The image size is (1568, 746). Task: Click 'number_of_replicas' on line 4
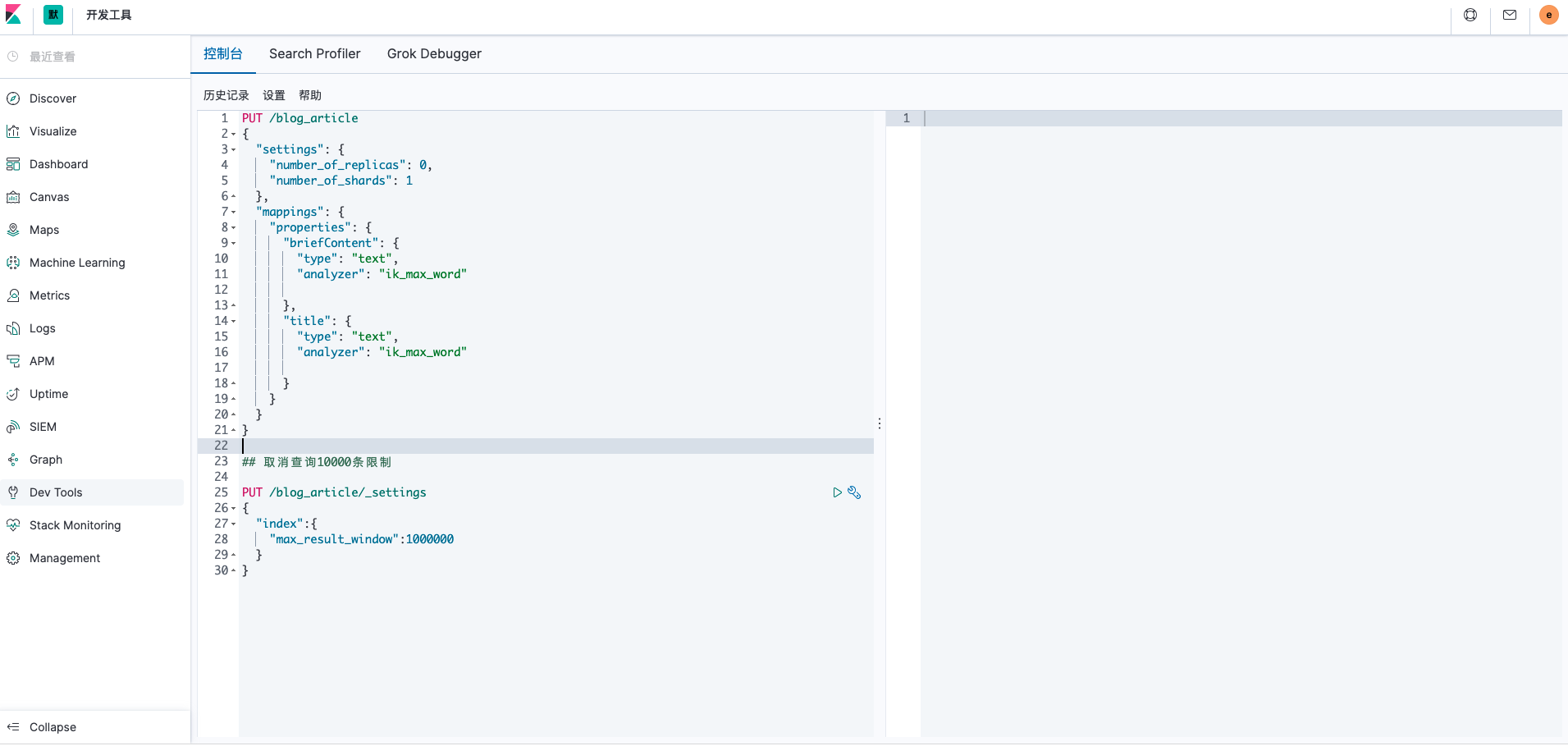[338, 165]
